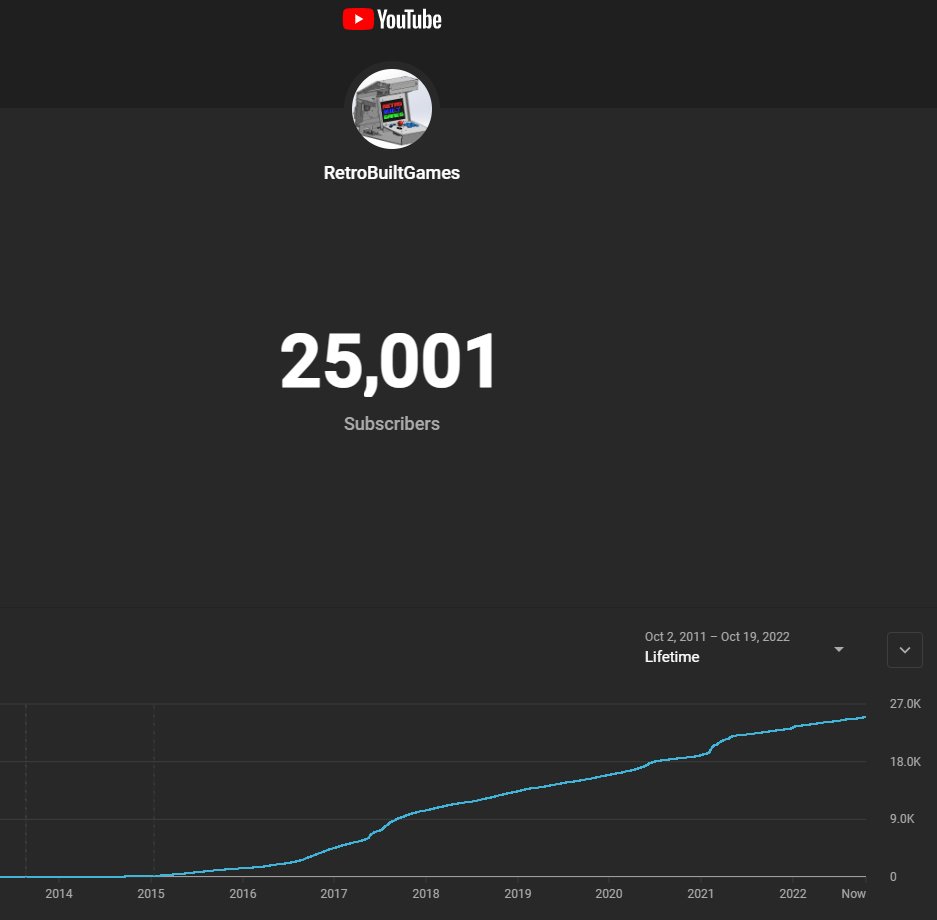Click the Subscribers label
Viewport: 937px width, 920px height.
pyautogui.click(x=392, y=424)
